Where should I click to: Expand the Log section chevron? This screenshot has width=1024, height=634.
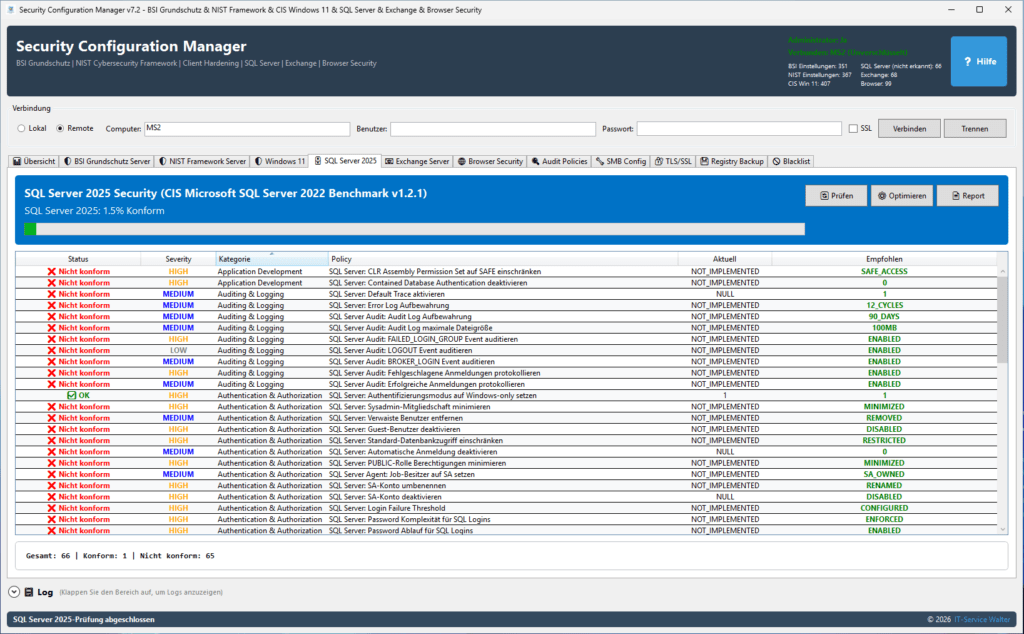coord(12,591)
